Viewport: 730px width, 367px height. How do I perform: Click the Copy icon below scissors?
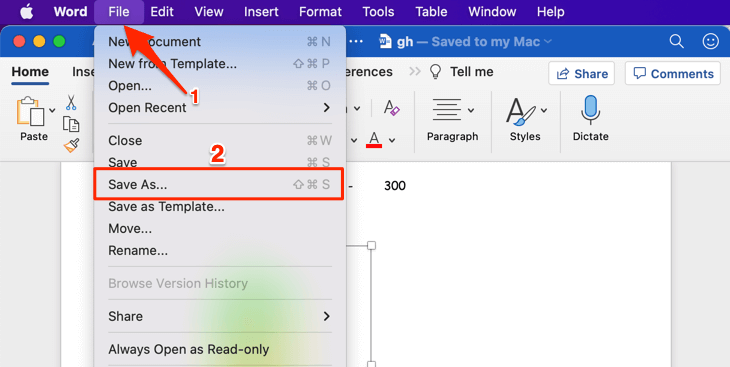[x=71, y=124]
